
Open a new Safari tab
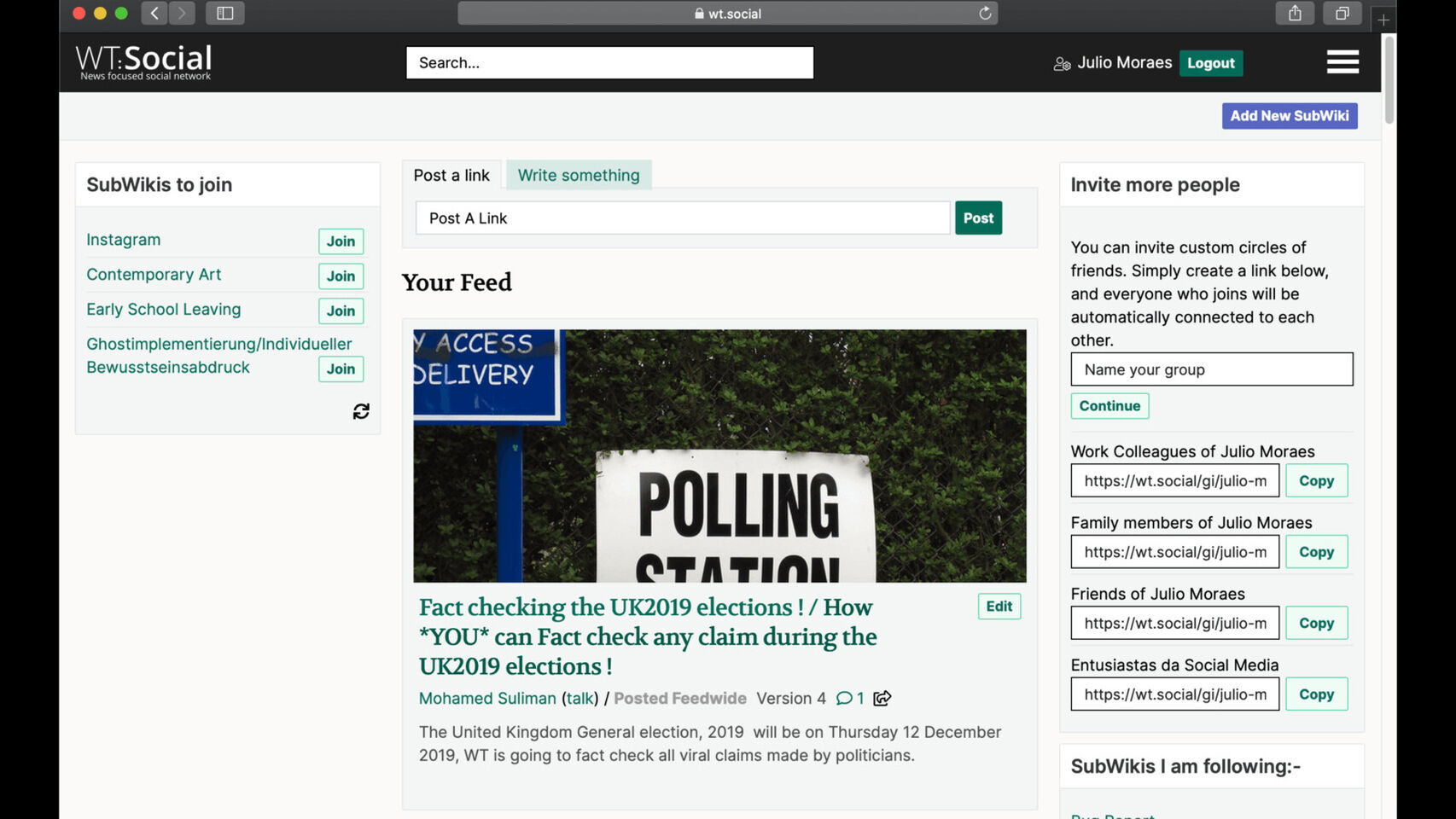click(x=1383, y=20)
